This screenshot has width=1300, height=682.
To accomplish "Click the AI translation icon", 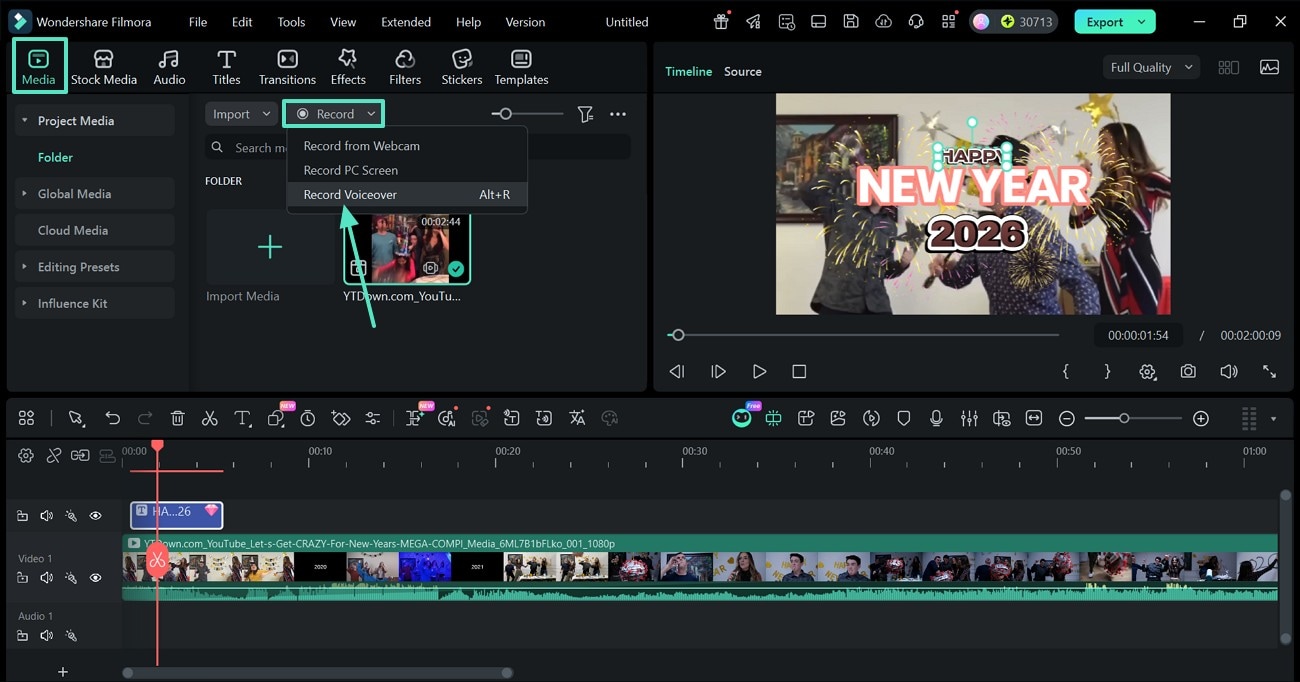I will pyautogui.click(x=577, y=418).
